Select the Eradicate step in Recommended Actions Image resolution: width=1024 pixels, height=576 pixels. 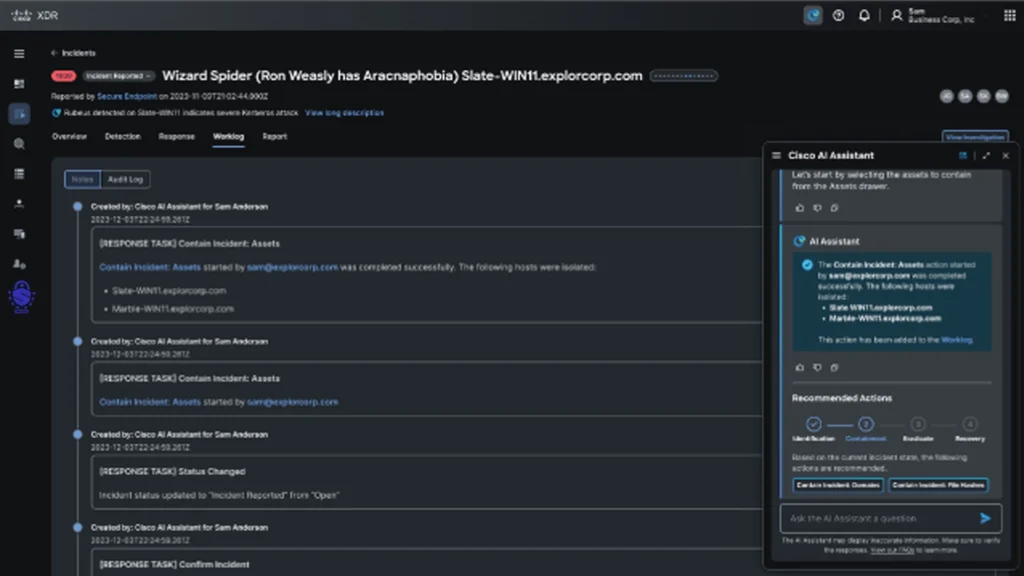coord(918,429)
